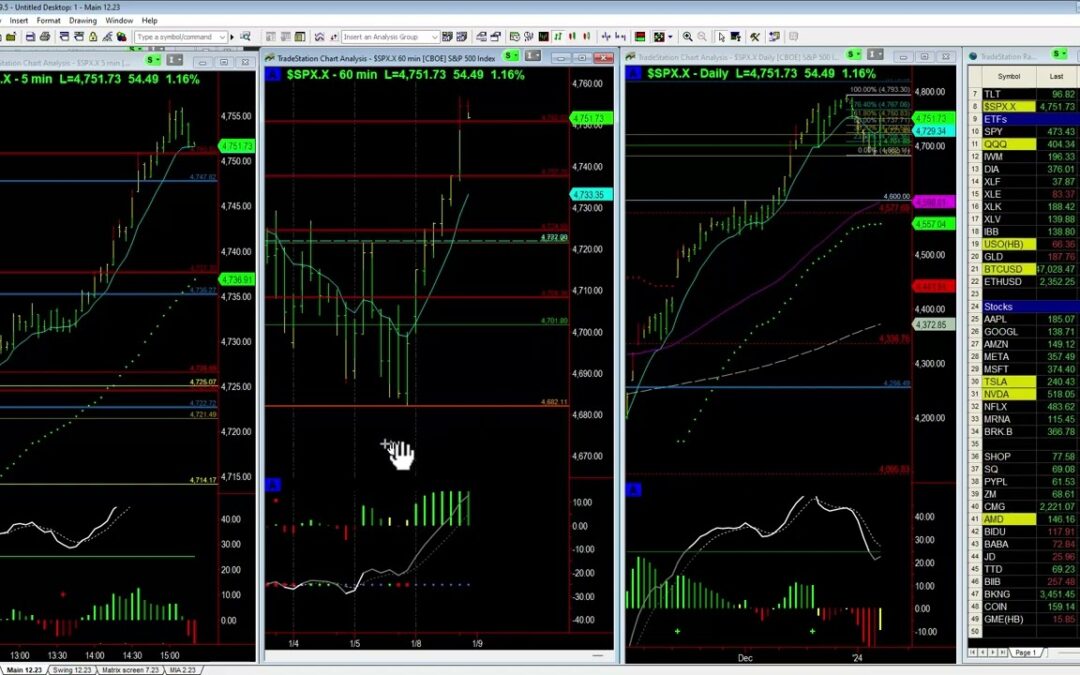
Task: Click the Stocks group header row
Action: coord(1023,307)
